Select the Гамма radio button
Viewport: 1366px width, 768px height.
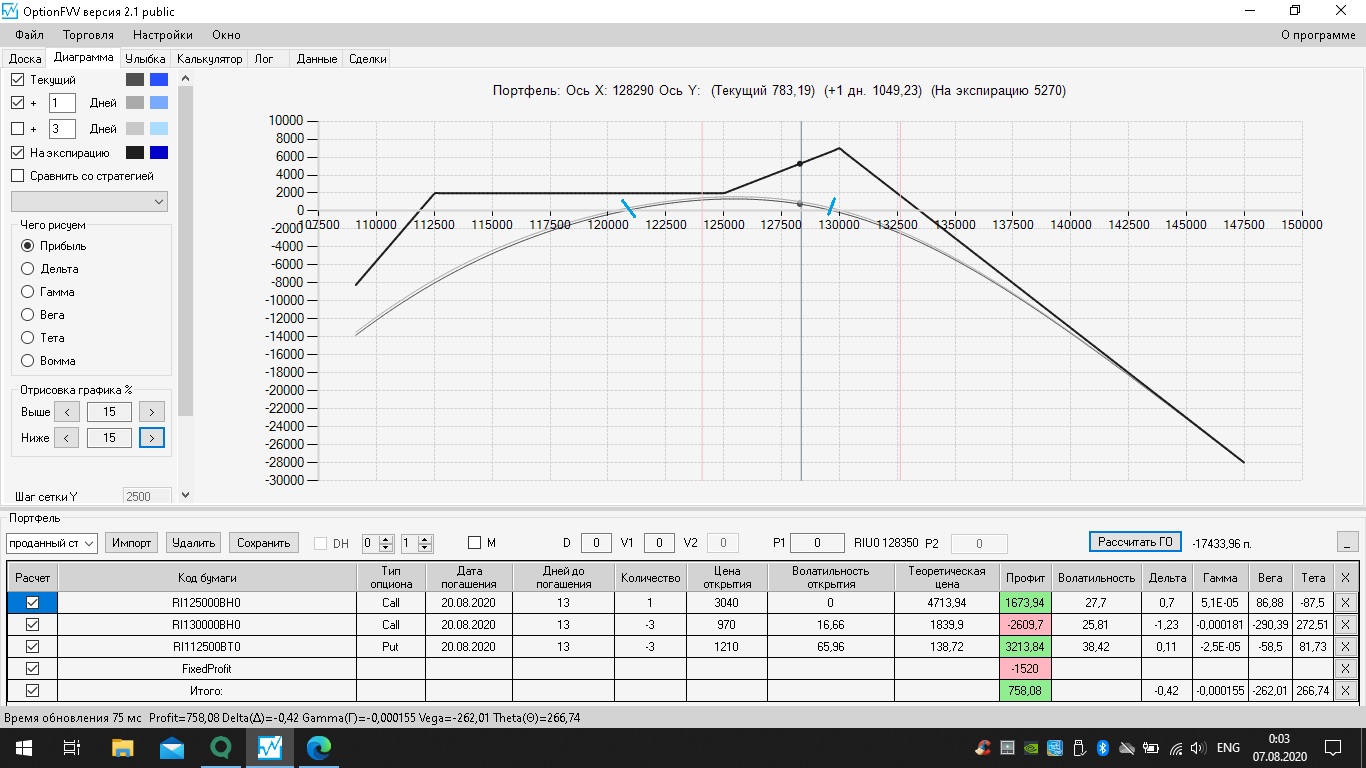[27, 292]
